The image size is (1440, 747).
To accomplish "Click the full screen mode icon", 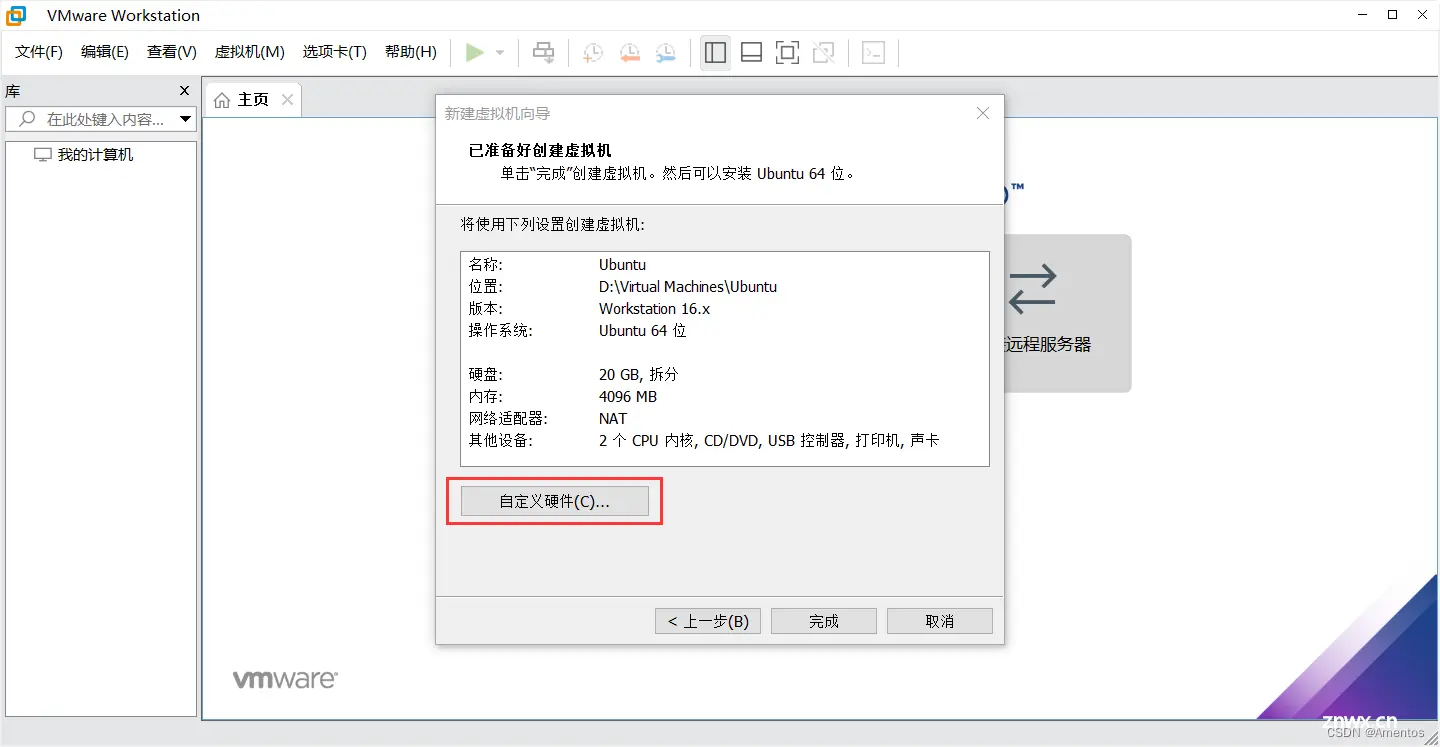I will coord(788,52).
